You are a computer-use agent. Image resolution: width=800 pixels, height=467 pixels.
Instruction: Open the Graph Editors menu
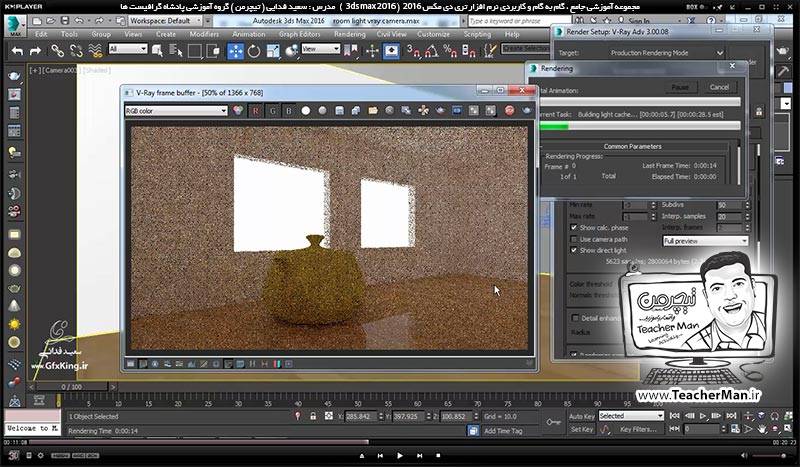coord(299,34)
